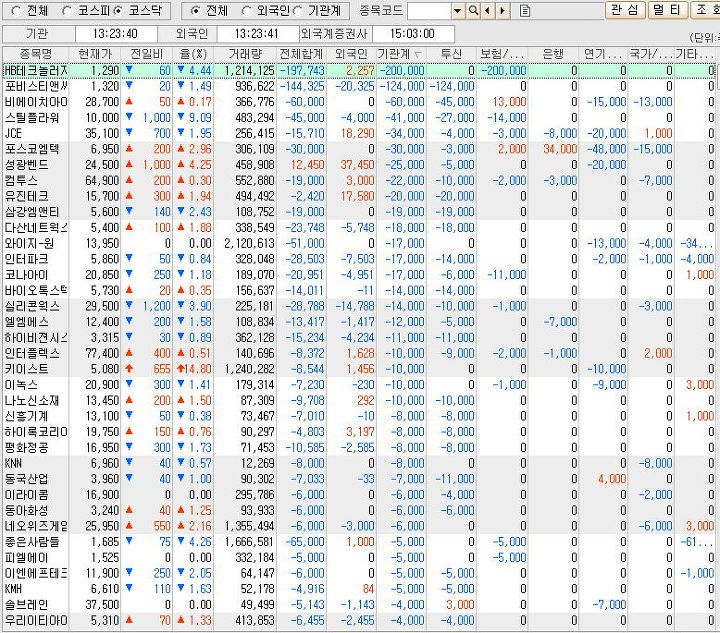Select the 전체 radio next to 코스피
The image size is (720, 633).
coord(15,11)
